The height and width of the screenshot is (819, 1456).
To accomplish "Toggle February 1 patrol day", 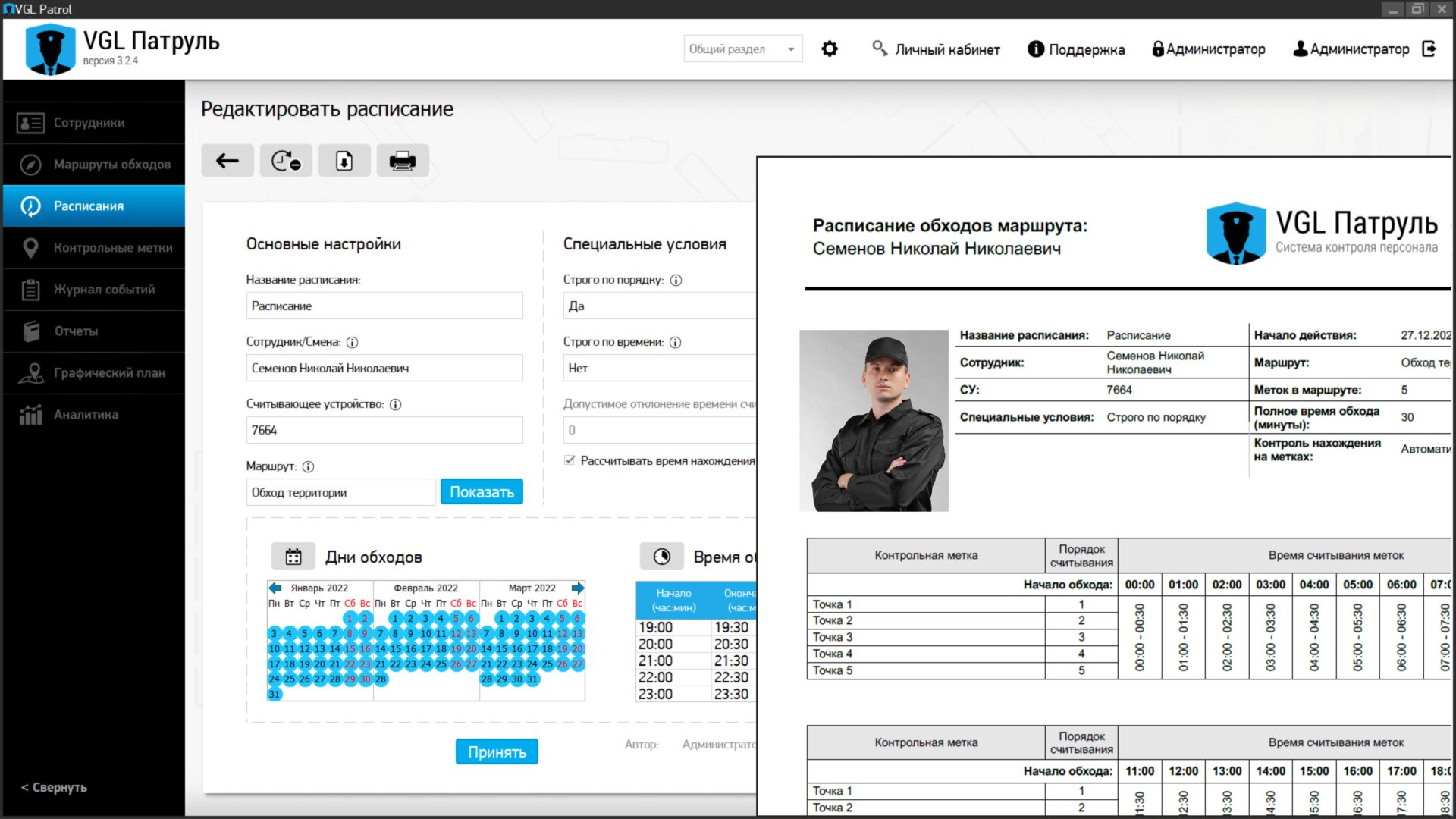I will coord(395,618).
